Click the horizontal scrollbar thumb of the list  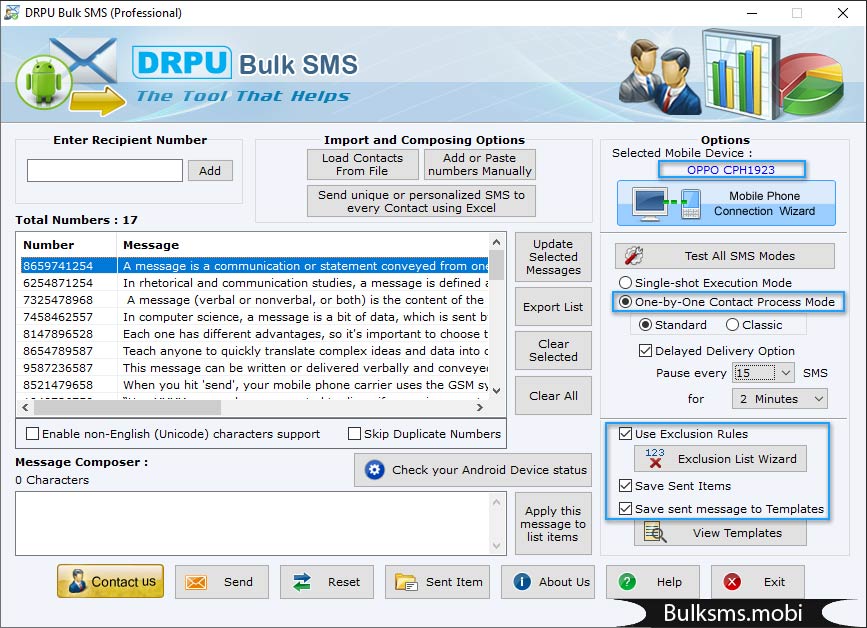coord(127,407)
